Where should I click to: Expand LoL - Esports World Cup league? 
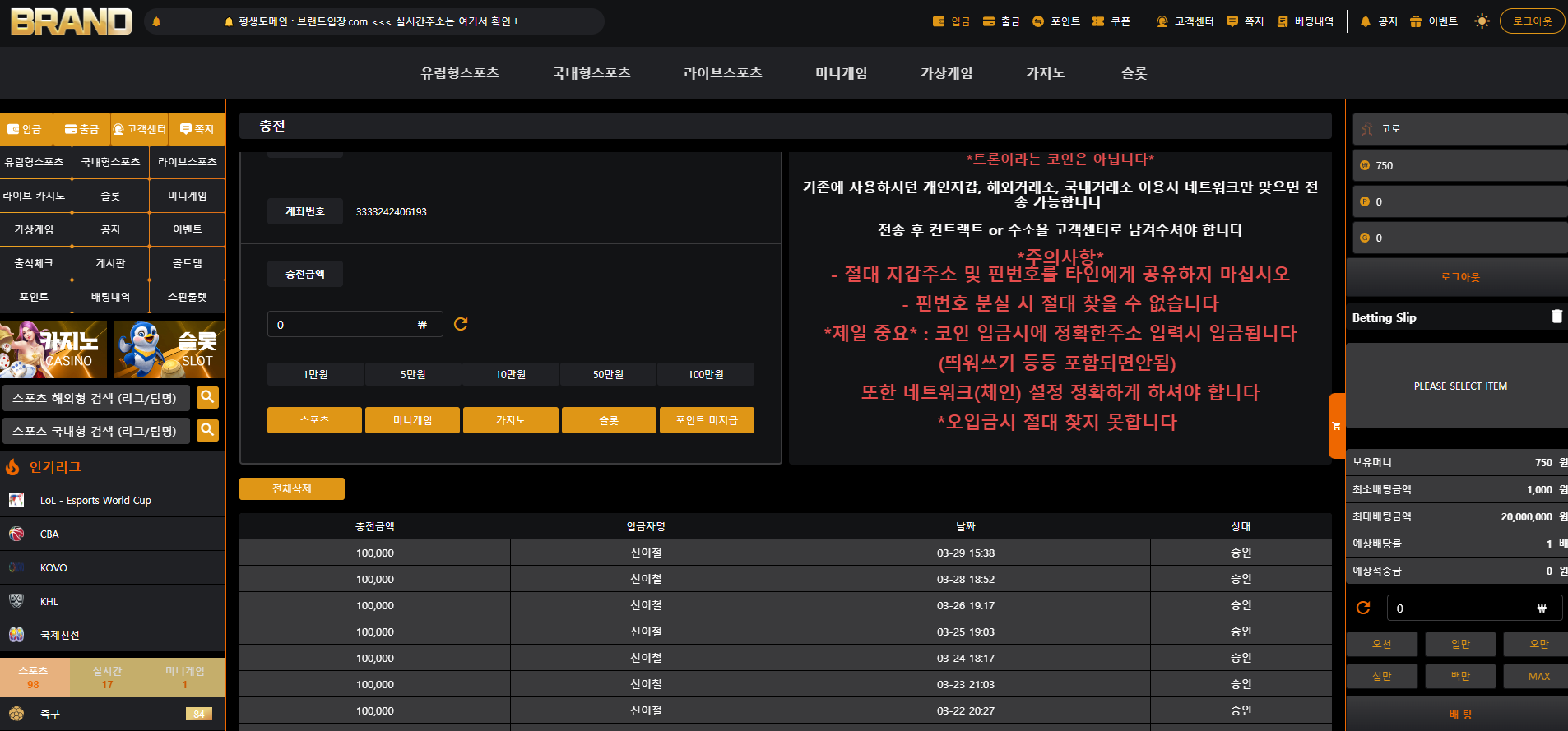pyautogui.click(x=113, y=500)
